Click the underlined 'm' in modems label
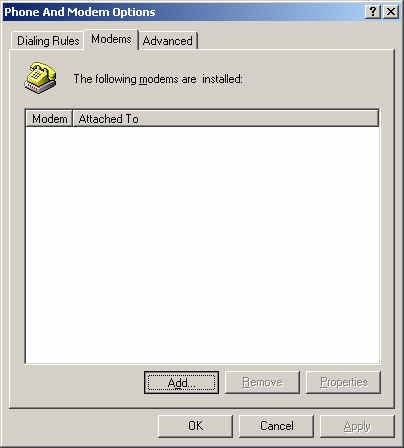404x448 pixels. 143,80
